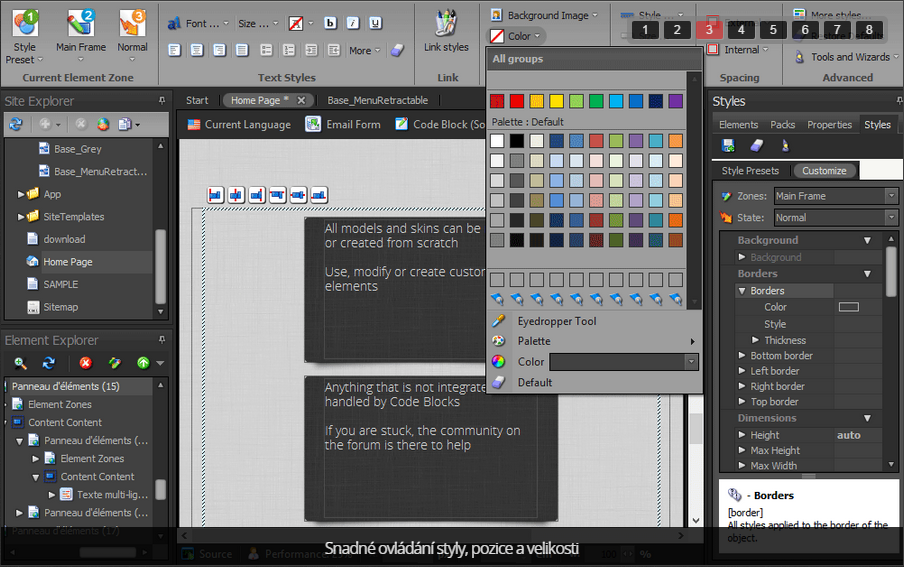This screenshot has height=567, width=904.
Task: Refresh the Site Explorer
Action: pyautogui.click(x=16, y=124)
